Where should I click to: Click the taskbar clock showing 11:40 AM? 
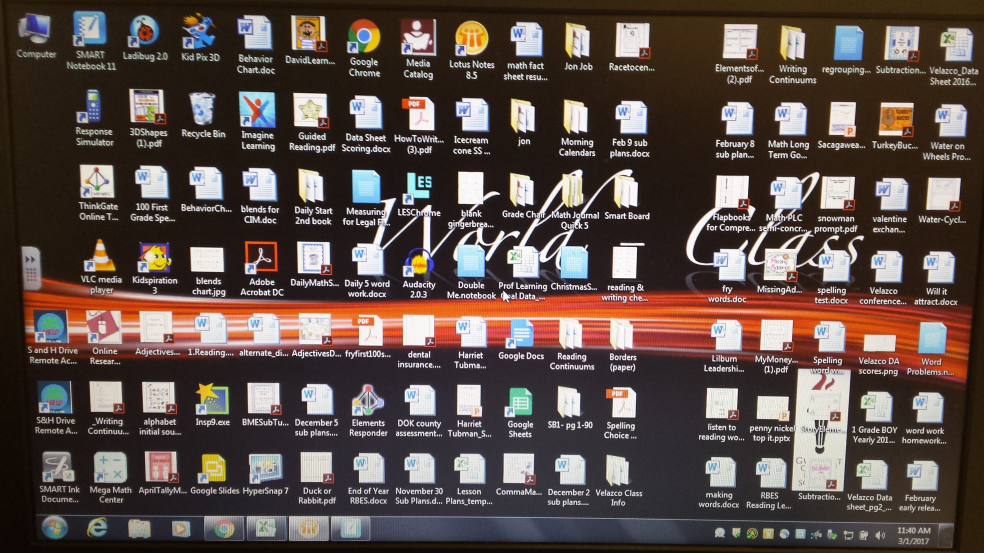(x=913, y=534)
